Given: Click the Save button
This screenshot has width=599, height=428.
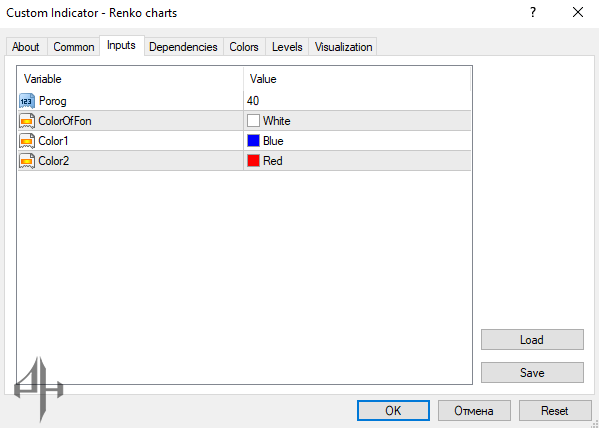Looking at the screenshot, I should (532, 373).
